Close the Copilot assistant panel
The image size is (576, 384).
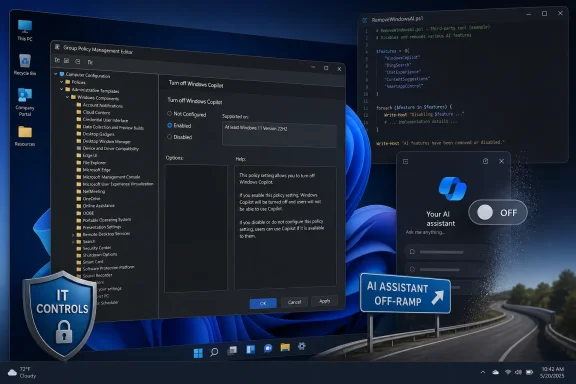click(x=501, y=161)
